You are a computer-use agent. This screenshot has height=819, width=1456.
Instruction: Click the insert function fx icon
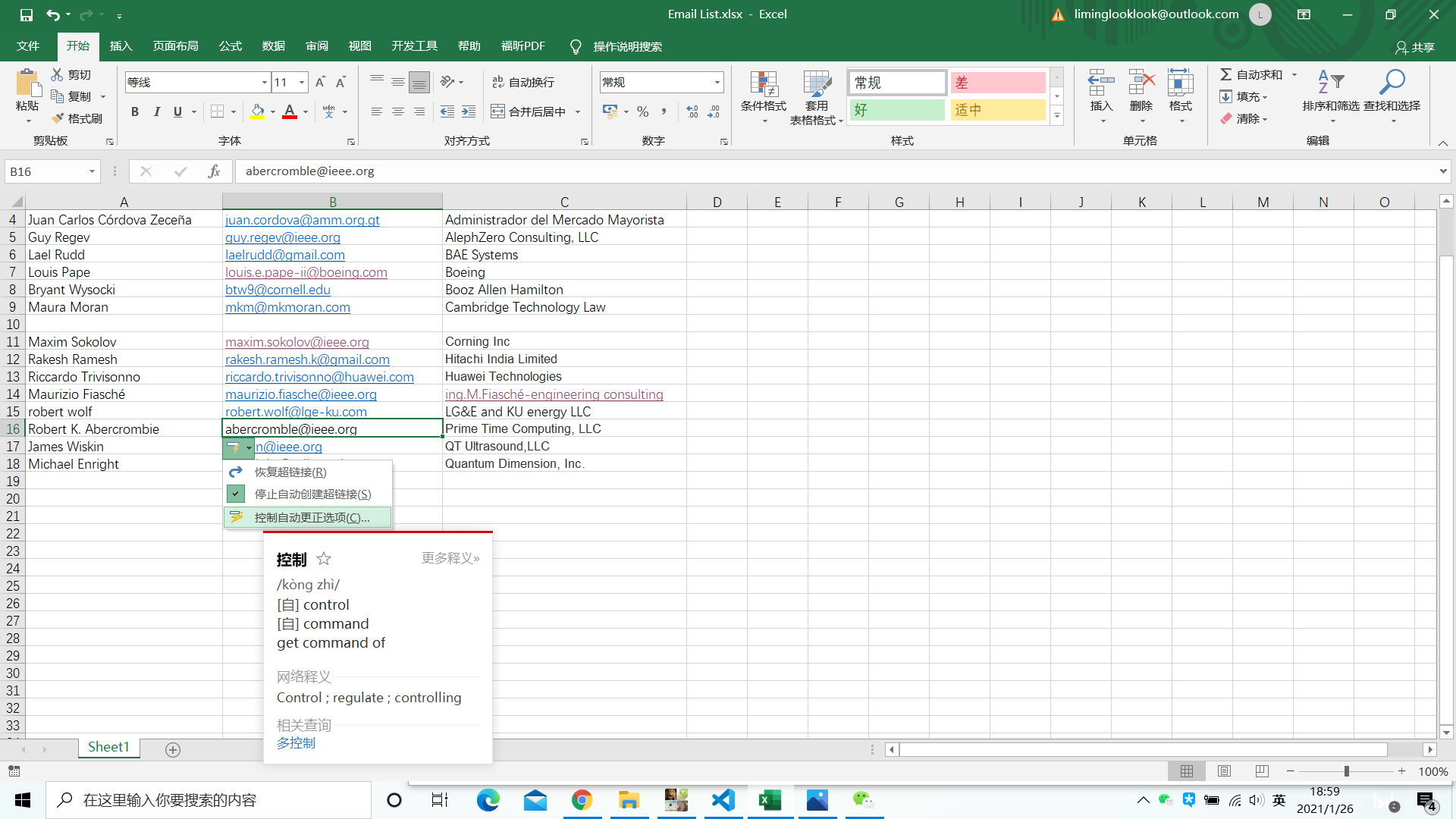click(x=215, y=171)
